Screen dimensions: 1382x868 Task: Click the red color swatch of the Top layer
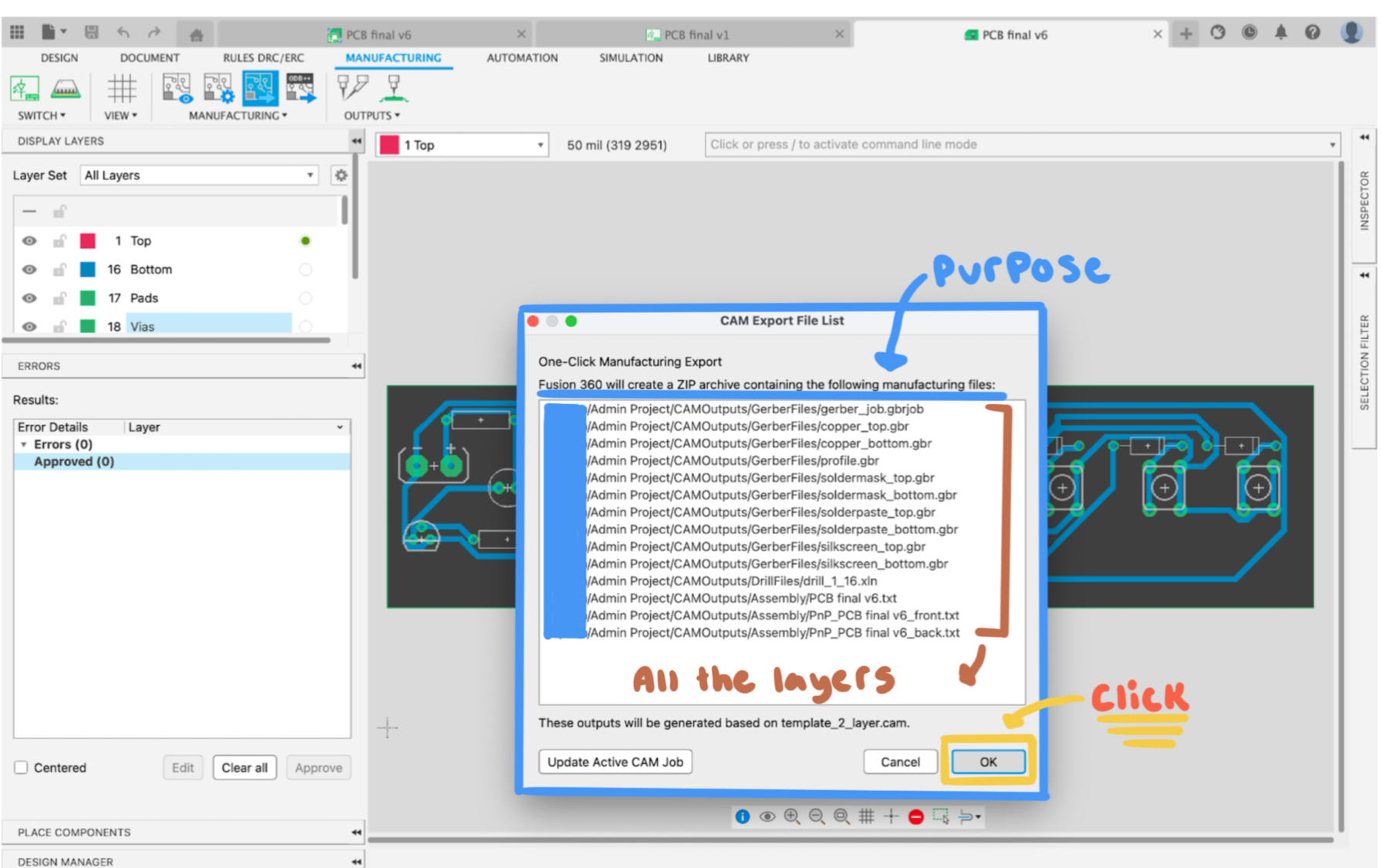(88, 241)
